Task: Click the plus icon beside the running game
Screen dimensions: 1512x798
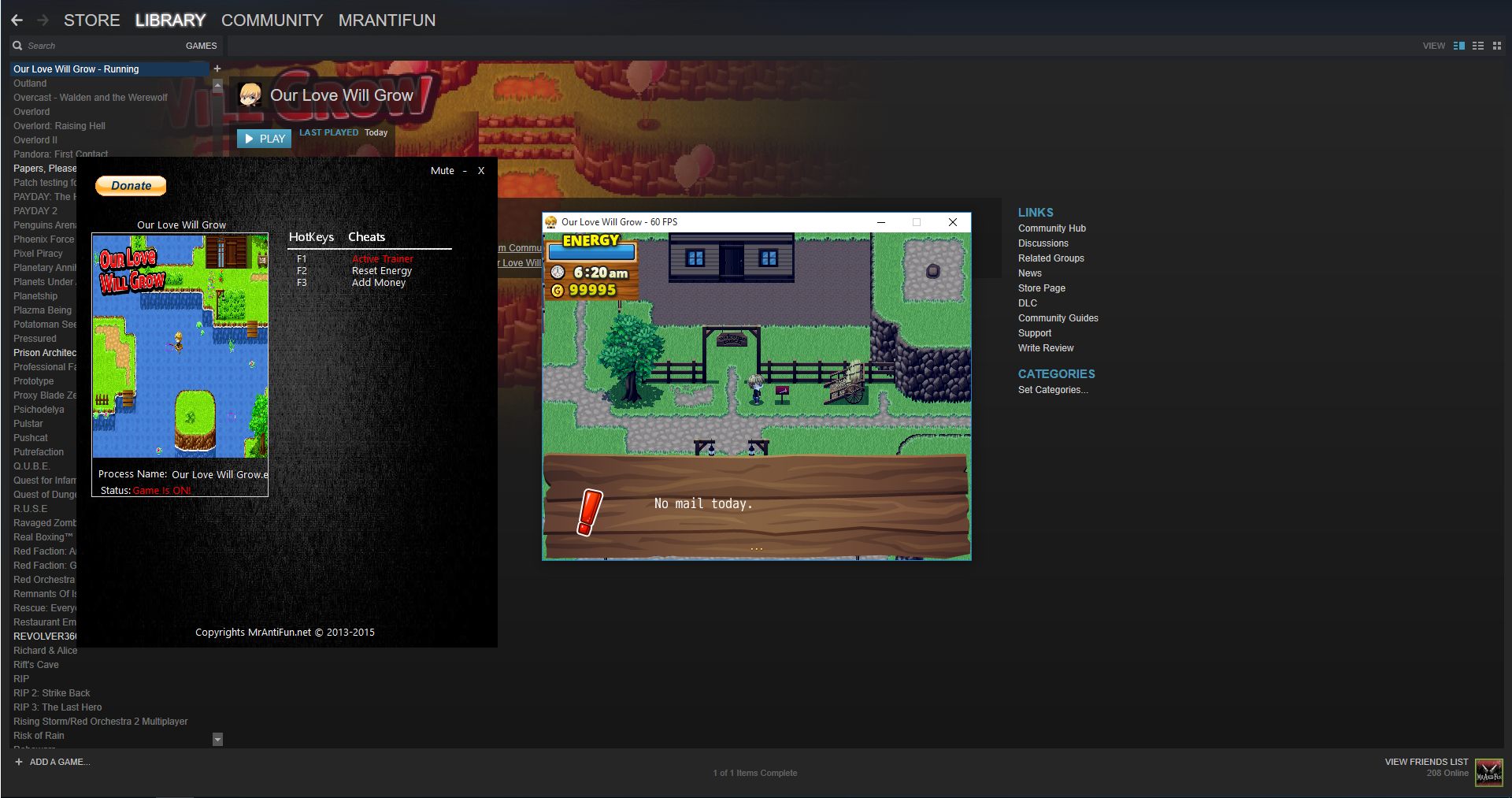Action: tap(217, 69)
